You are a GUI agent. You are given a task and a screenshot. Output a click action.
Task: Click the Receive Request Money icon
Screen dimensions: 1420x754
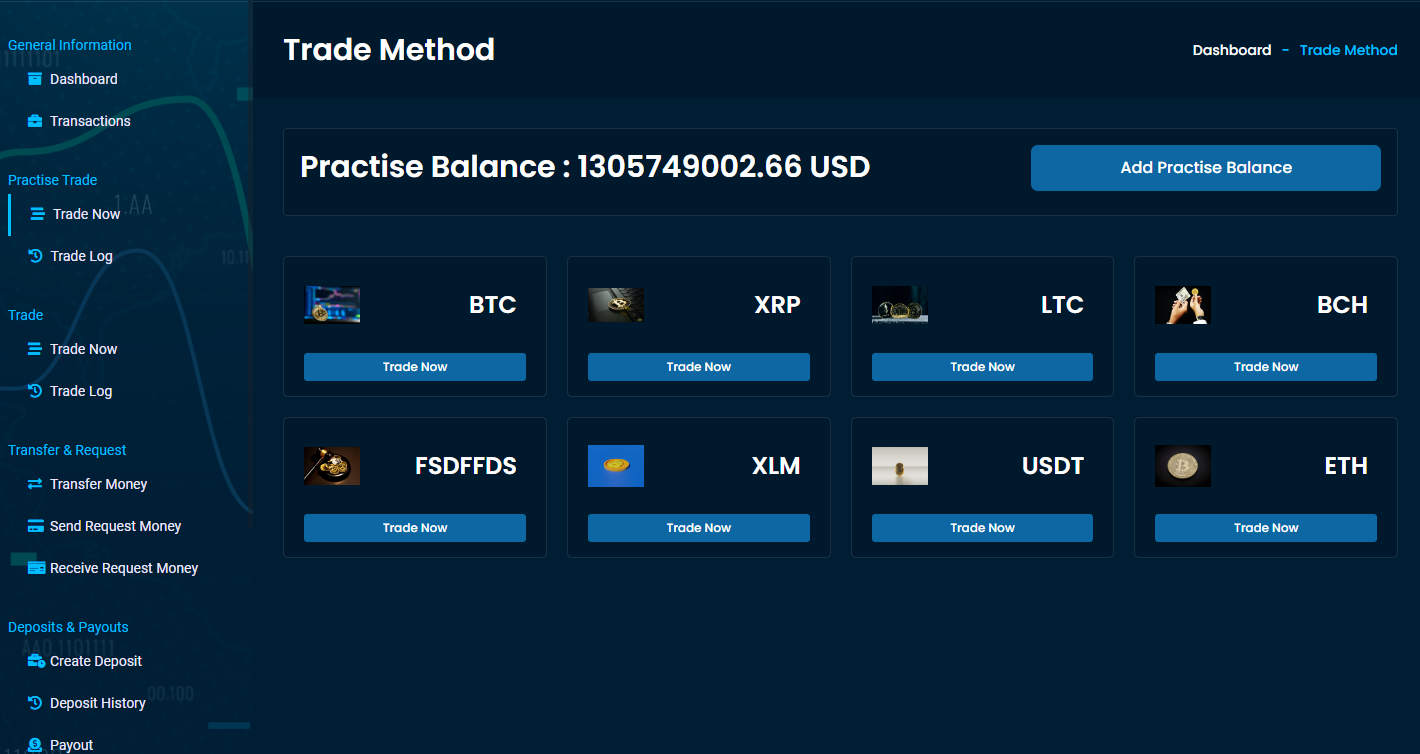[36, 568]
